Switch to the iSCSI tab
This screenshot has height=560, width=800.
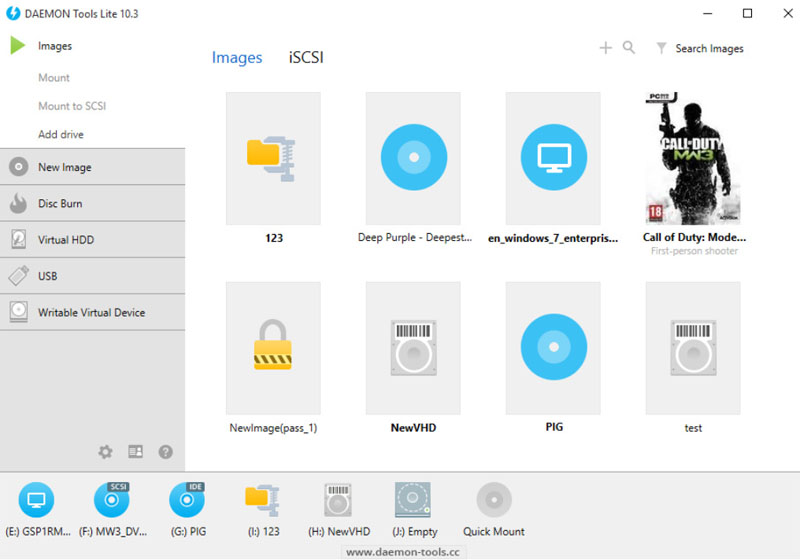coord(306,57)
